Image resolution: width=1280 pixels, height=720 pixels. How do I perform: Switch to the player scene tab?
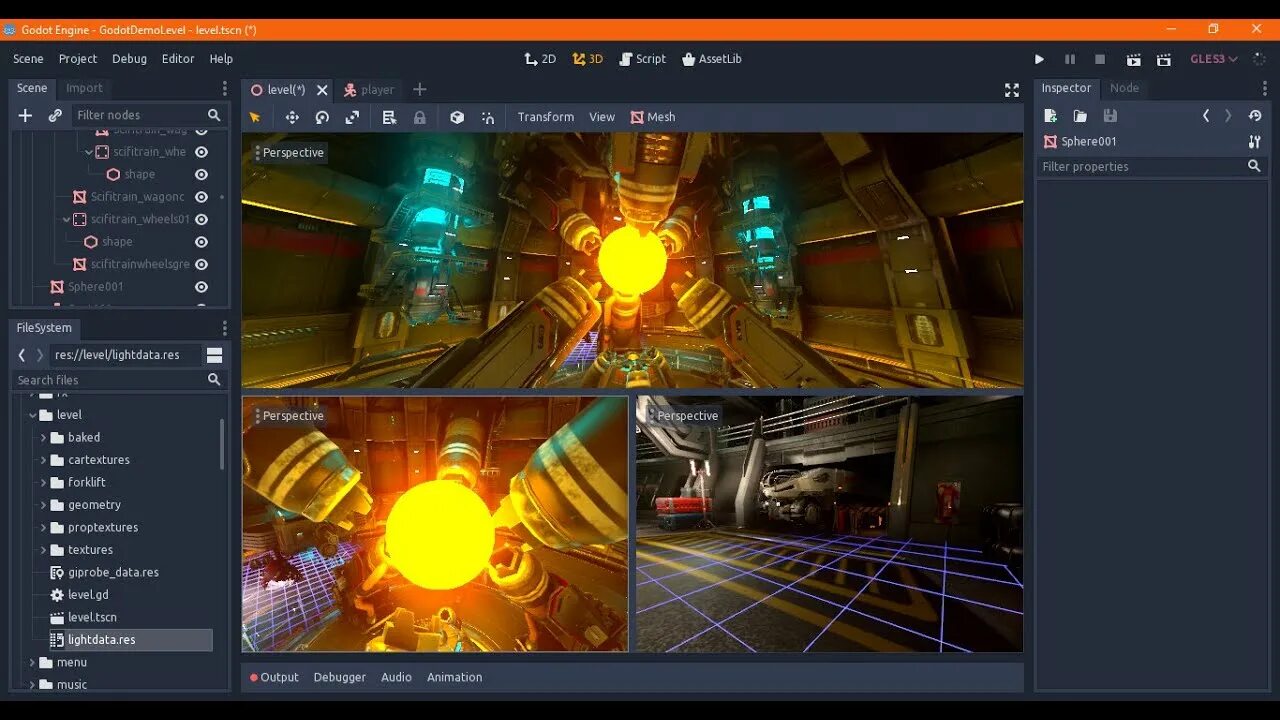pos(369,90)
